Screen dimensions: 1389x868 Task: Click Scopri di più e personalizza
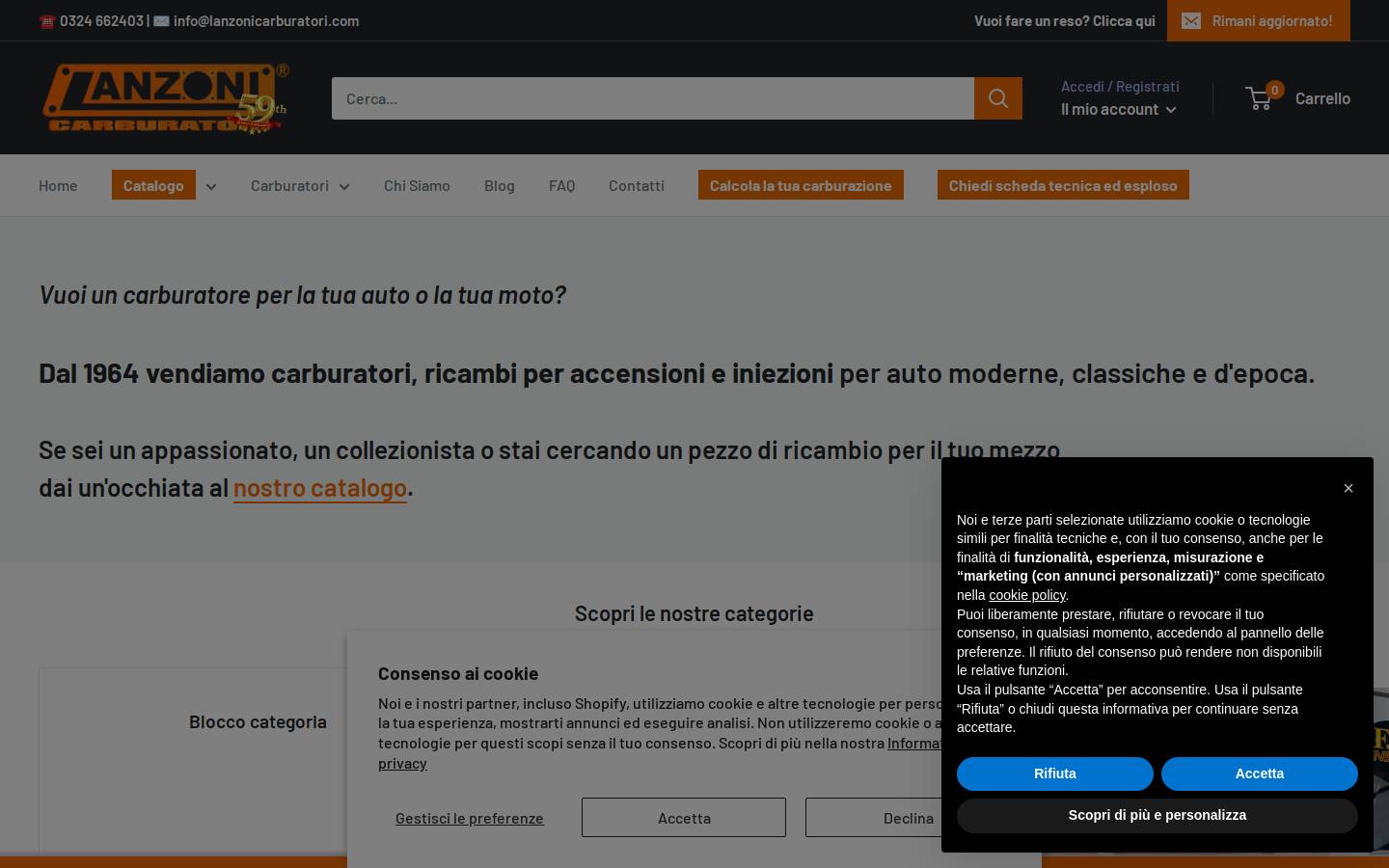1157,815
